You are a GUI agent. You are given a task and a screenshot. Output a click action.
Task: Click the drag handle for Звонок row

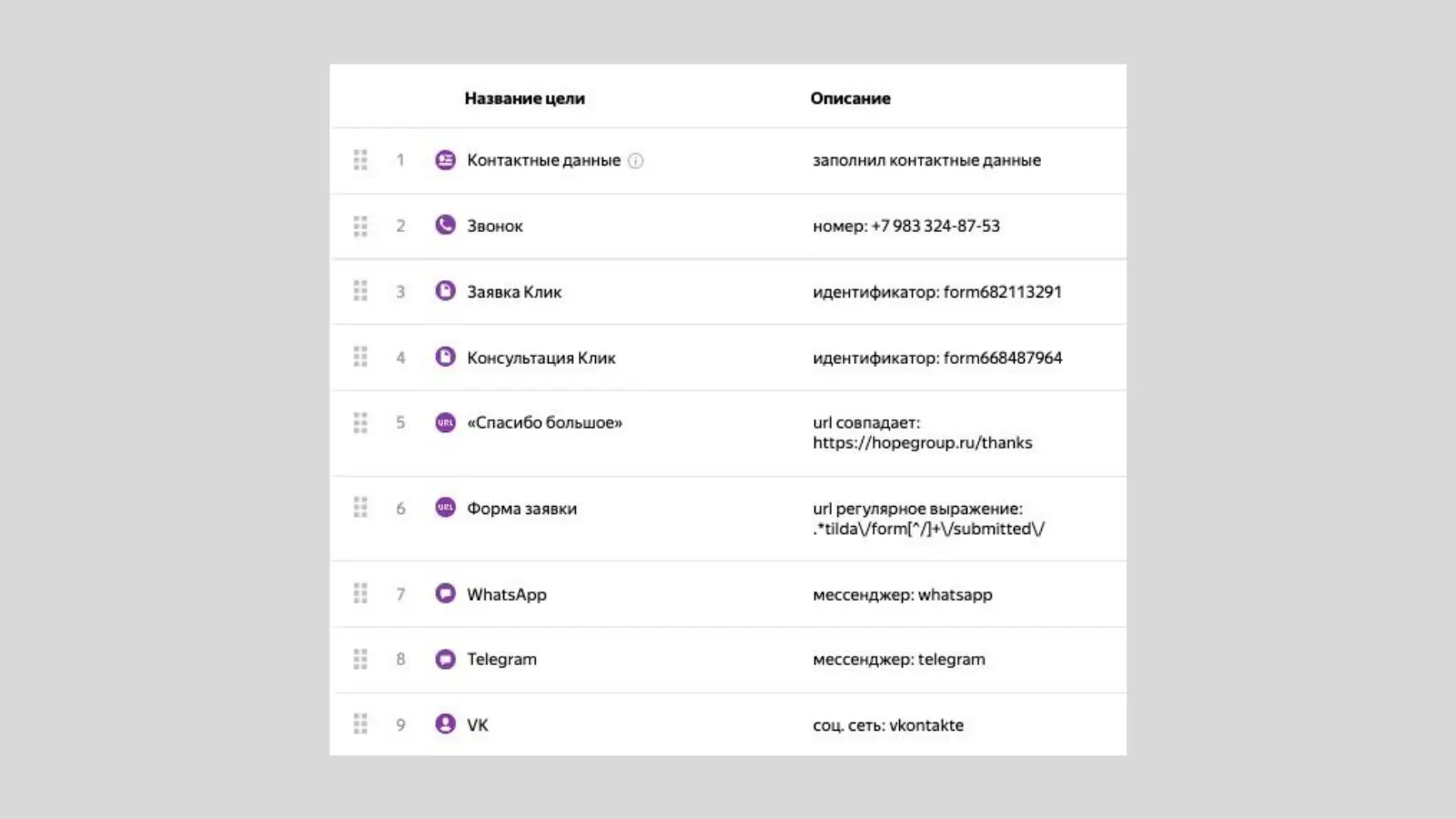360,226
